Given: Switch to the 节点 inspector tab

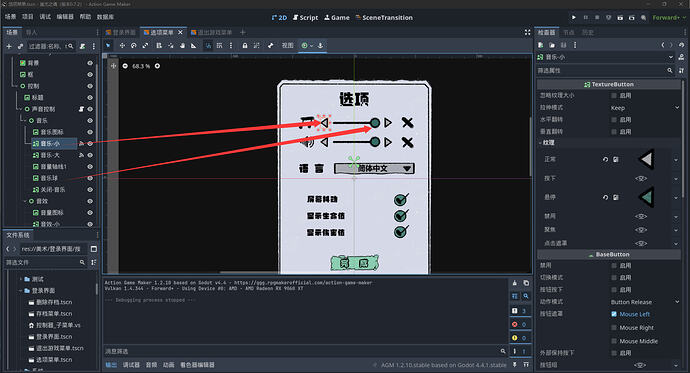Looking at the screenshot, I should (x=569, y=33).
